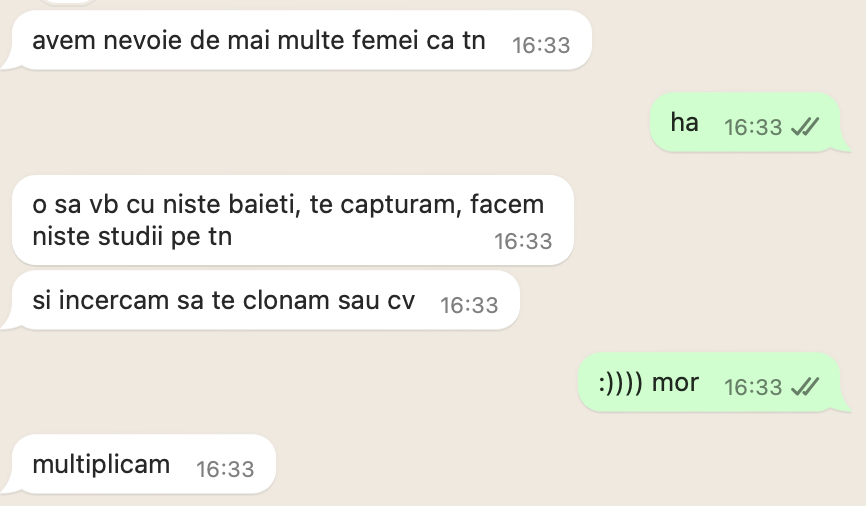Viewport: 866px width, 506px height.
Task: Click the 16:33 timestamp in the "mor" bubble
Action: coord(752,387)
